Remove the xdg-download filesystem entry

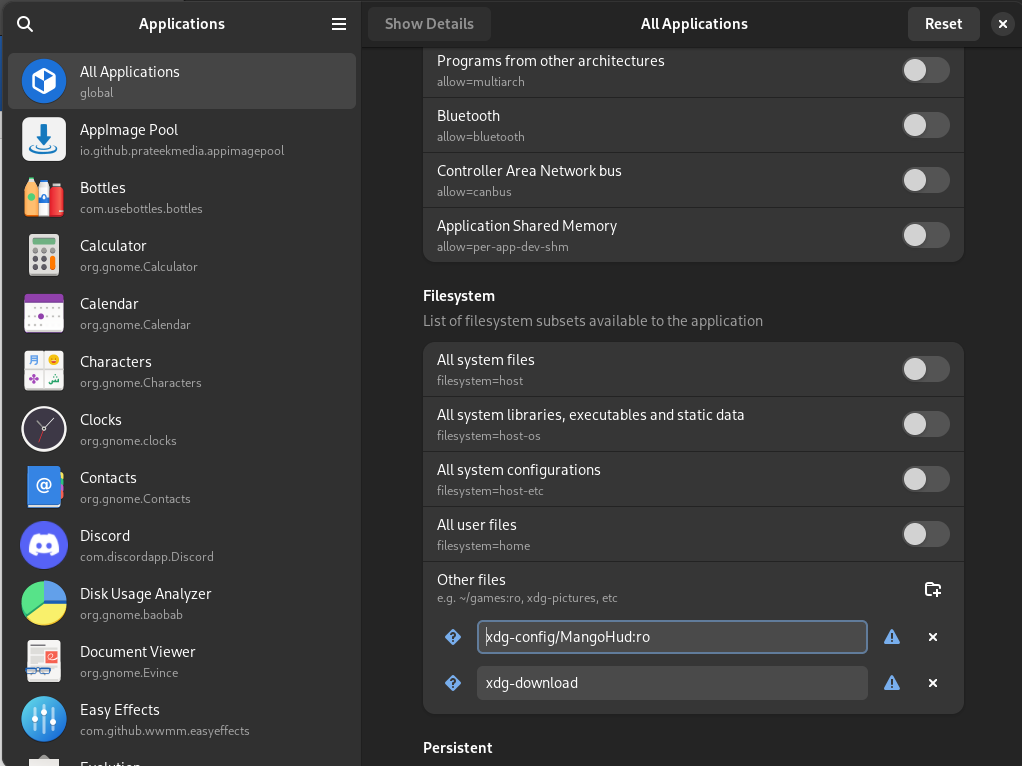[x=932, y=683]
